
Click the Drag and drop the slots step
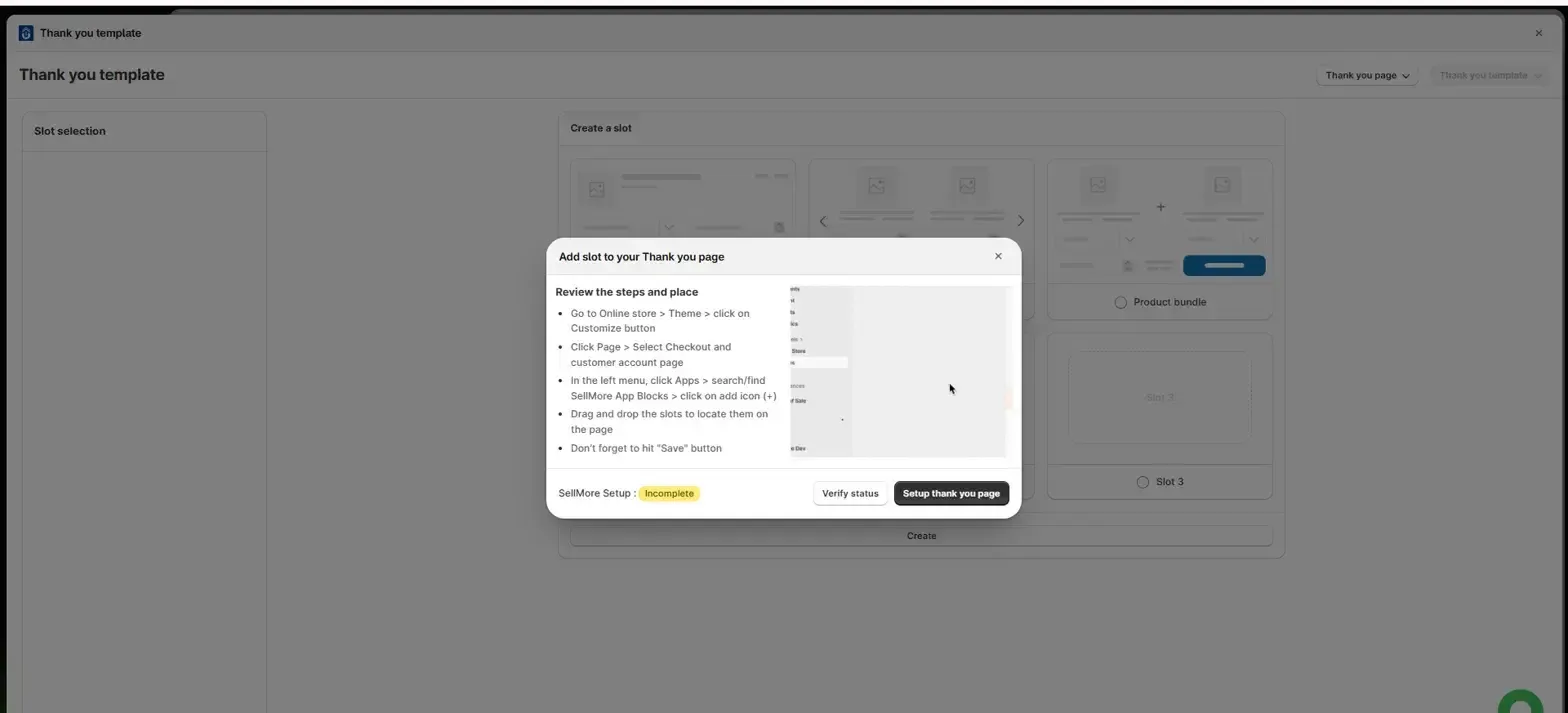669,421
